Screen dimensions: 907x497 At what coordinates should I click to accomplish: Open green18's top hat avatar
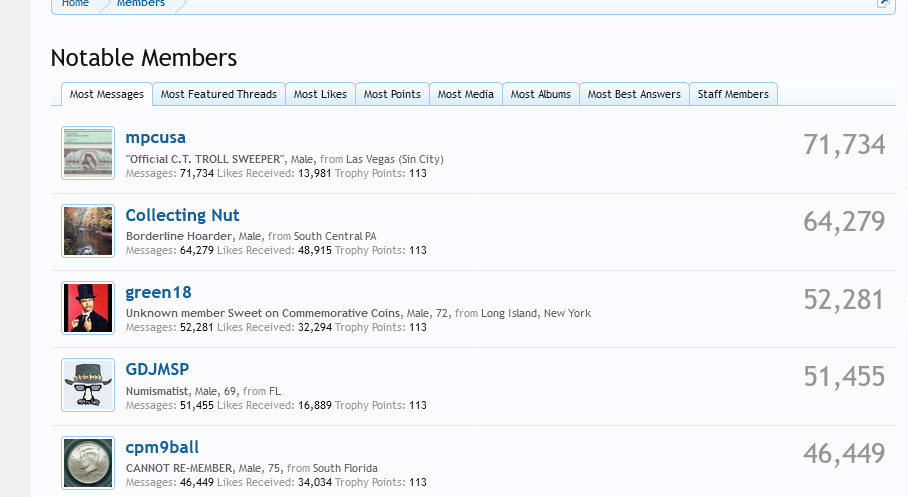point(87,308)
